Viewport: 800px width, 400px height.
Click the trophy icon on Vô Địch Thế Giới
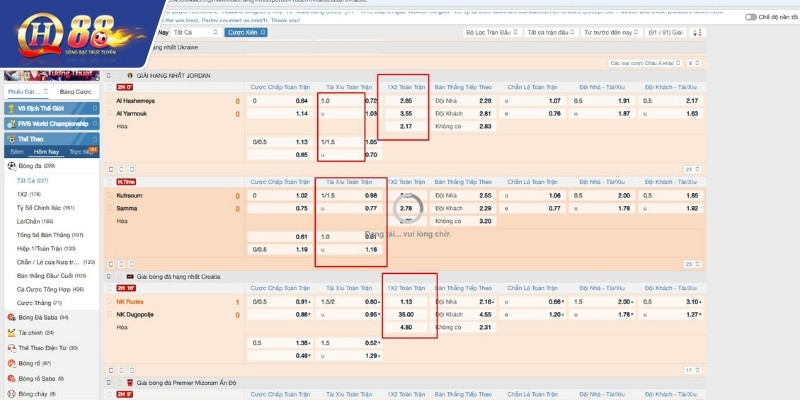pos(11,108)
